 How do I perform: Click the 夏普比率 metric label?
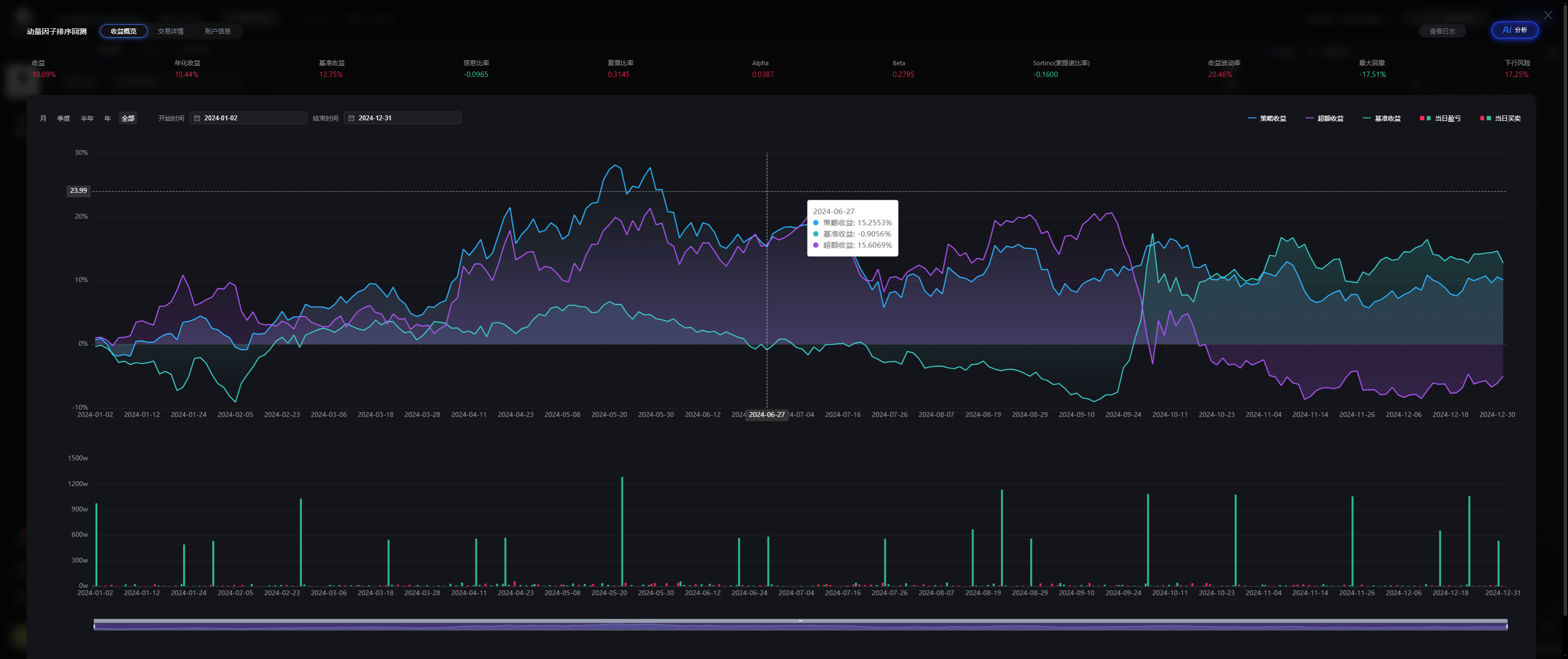[x=620, y=63]
